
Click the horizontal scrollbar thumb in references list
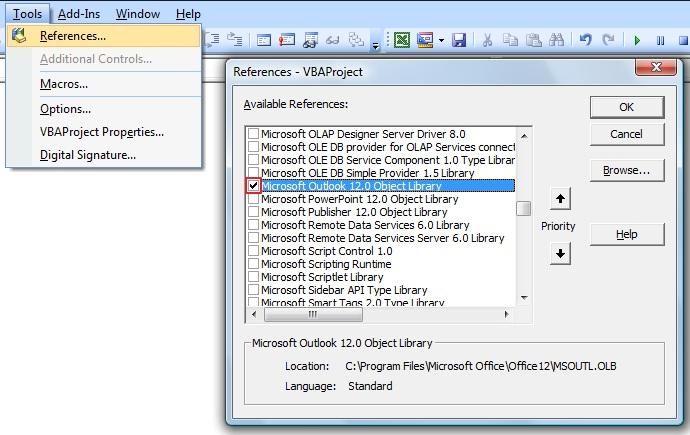[x=313, y=314]
